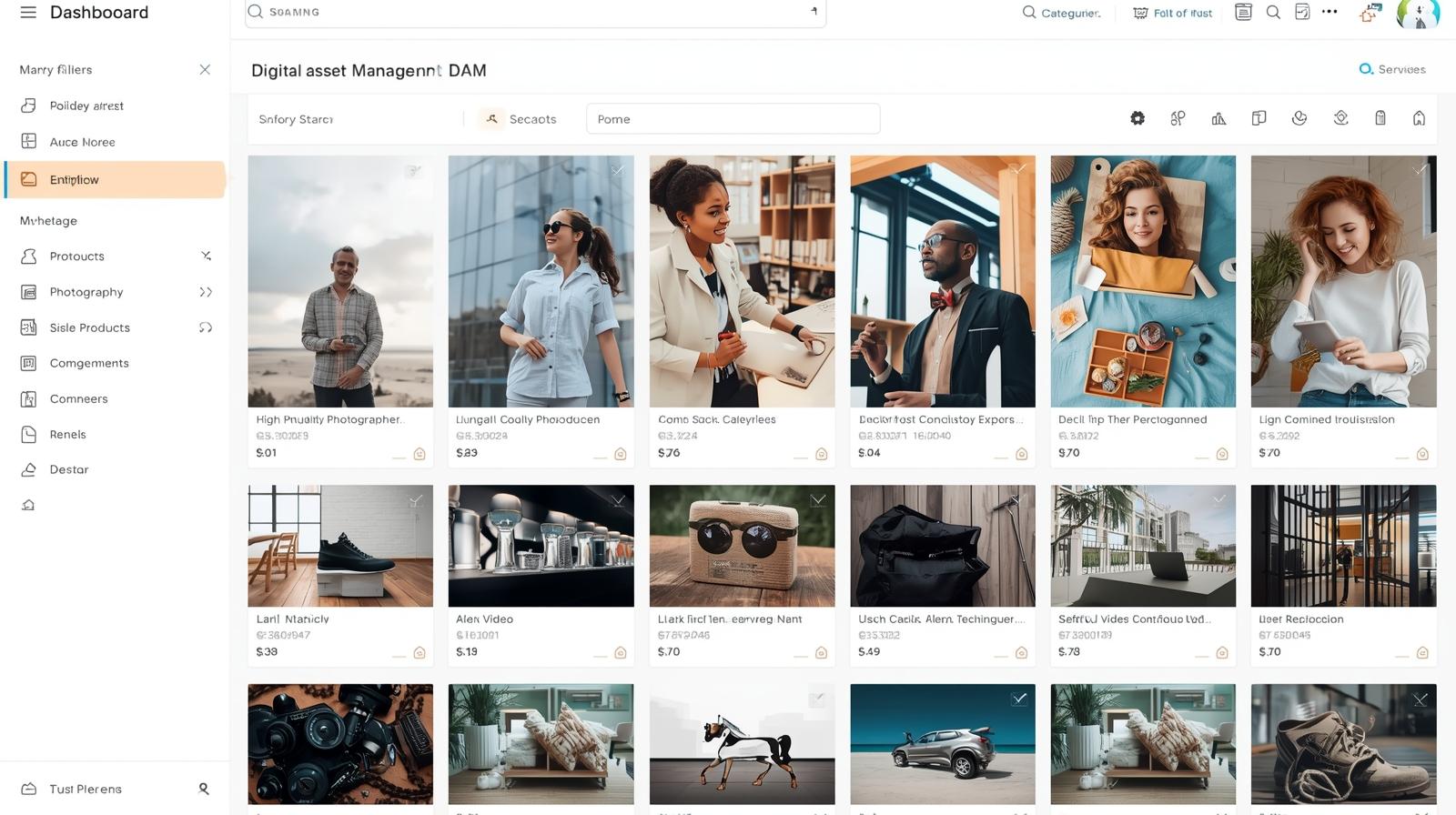Click the pie chart toolbar icon
Image resolution: width=1456 pixels, height=815 pixels.
(1299, 118)
